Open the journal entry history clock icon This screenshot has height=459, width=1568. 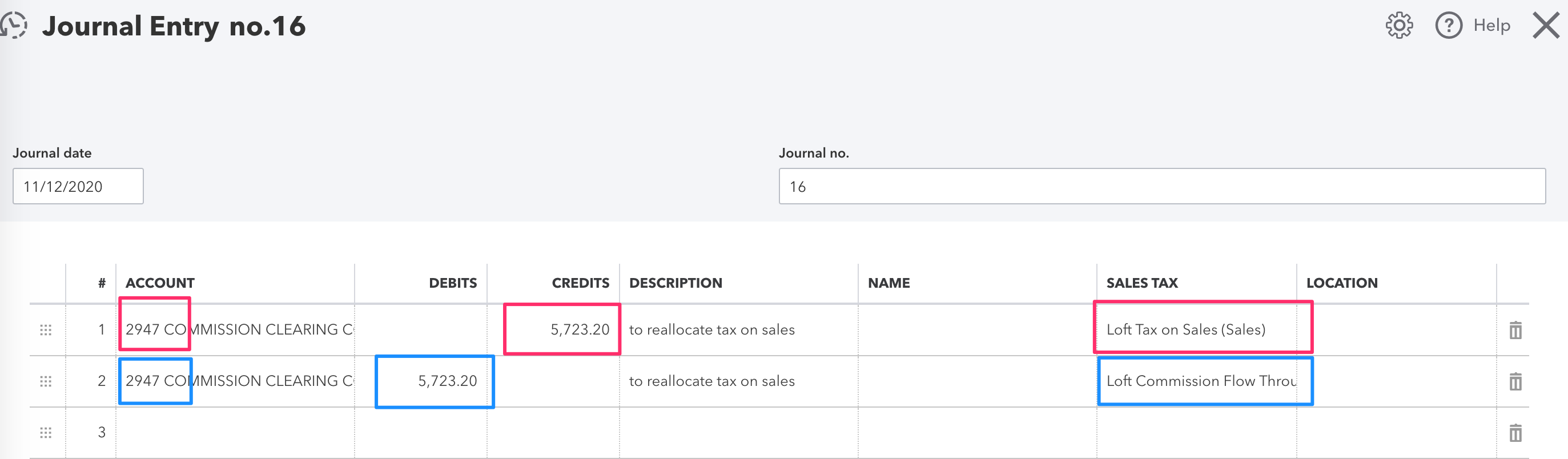[x=13, y=26]
